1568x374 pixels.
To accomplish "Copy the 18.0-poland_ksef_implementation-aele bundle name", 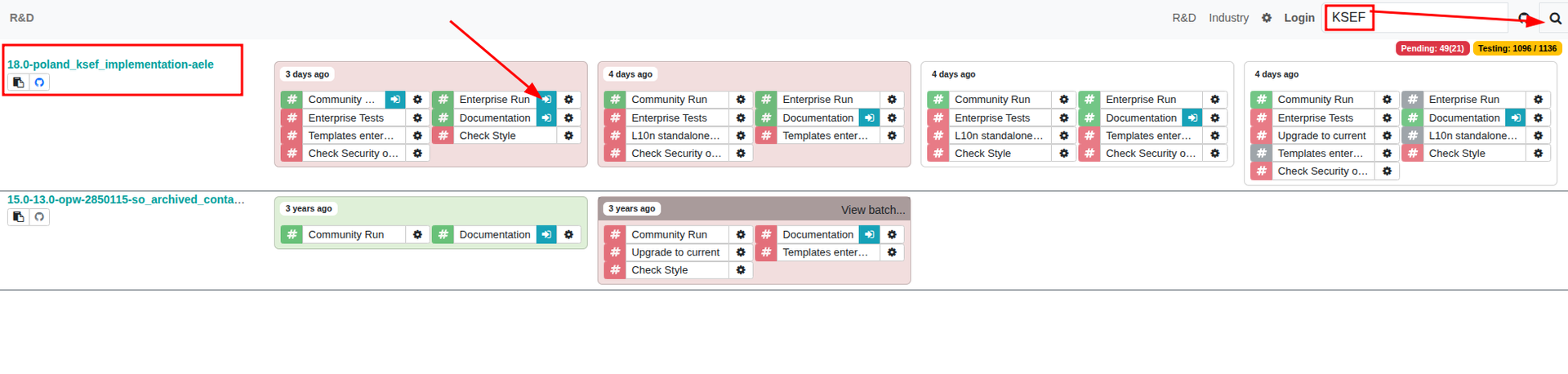I will click(x=18, y=82).
